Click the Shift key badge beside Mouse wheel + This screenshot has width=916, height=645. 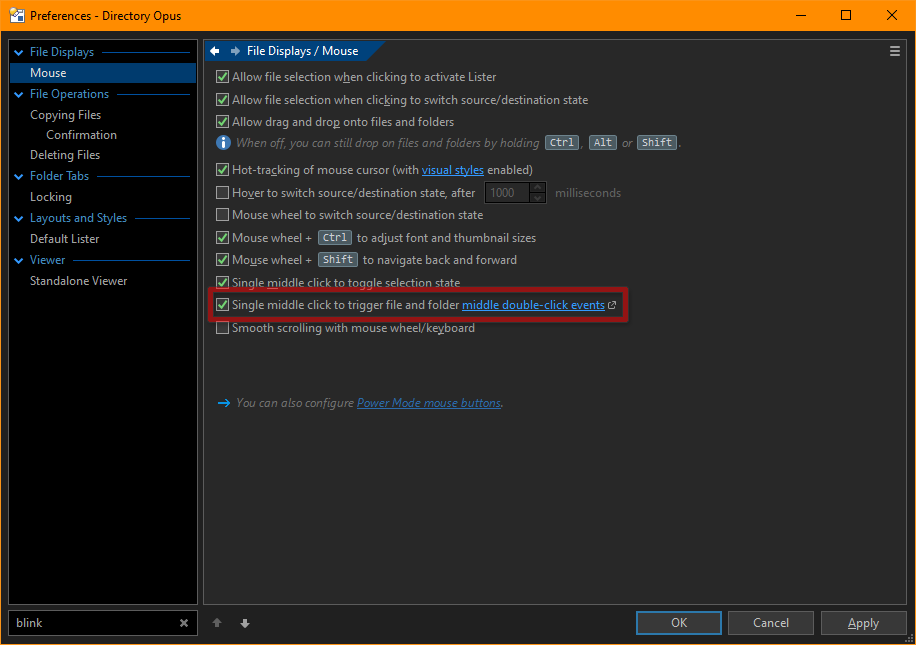click(338, 259)
